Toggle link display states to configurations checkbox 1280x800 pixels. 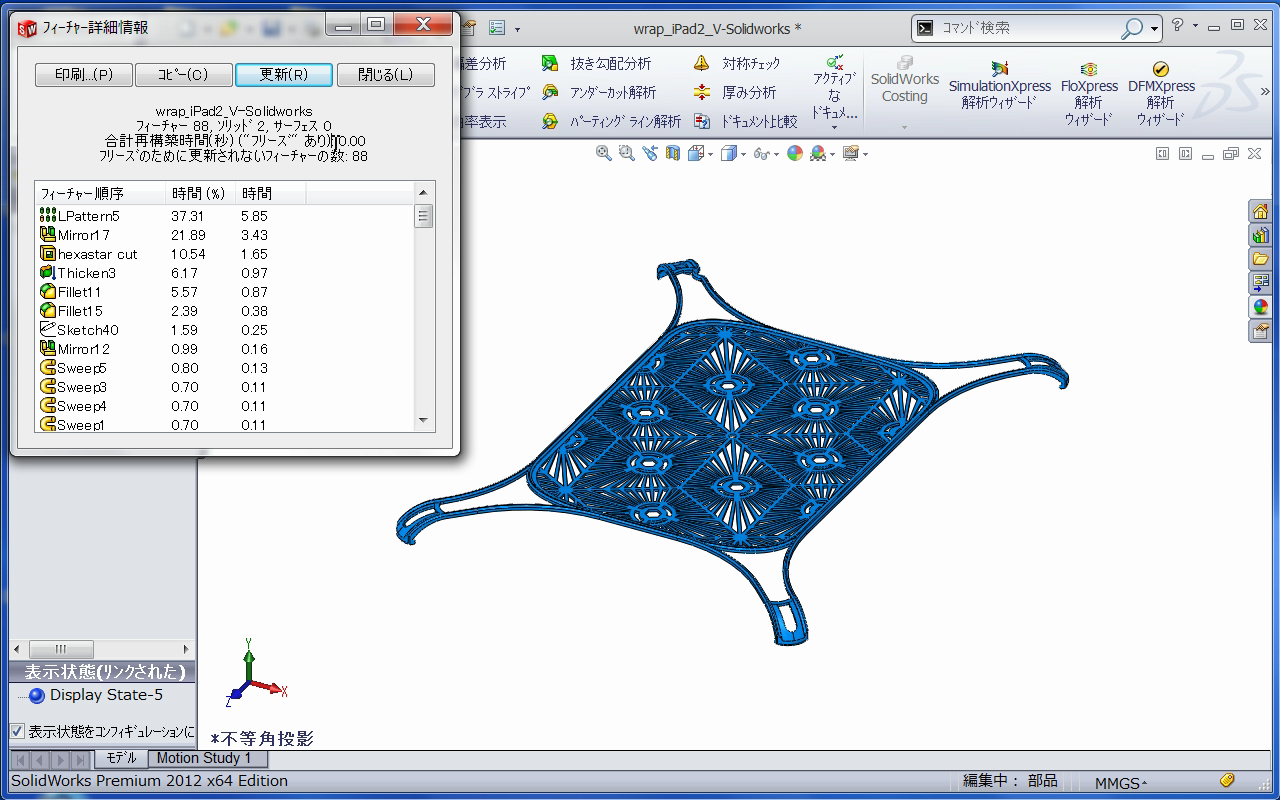click(x=17, y=731)
